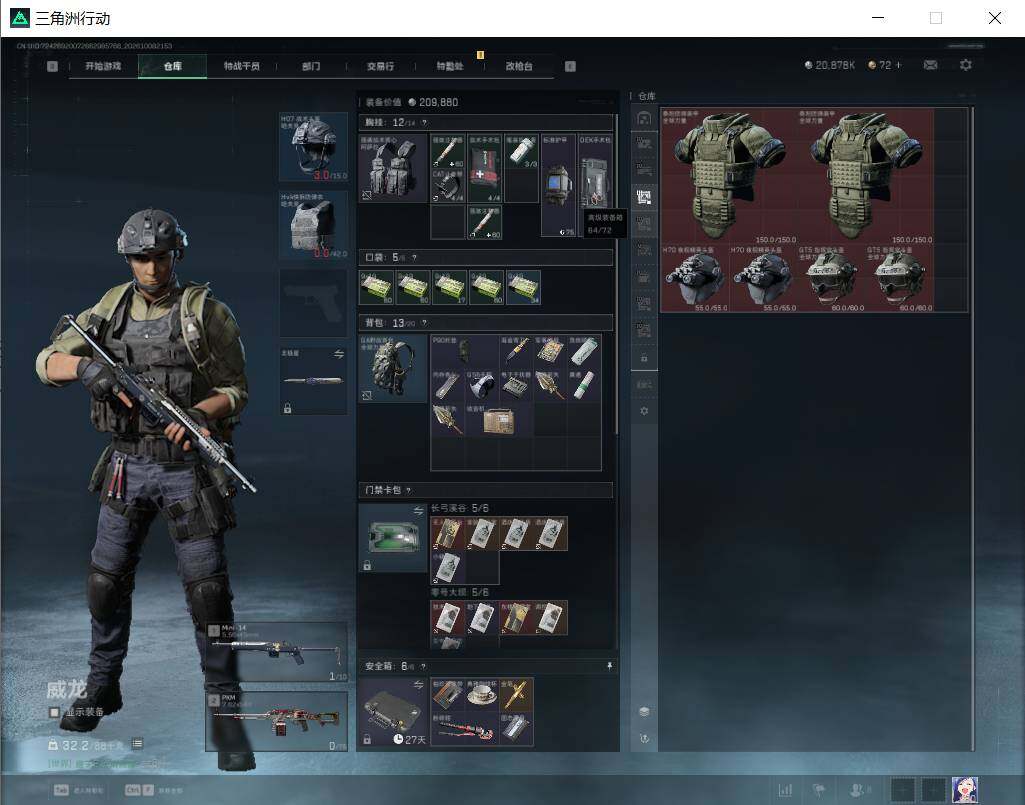This screenshot has width=1025, height=805.
Task: Toggle the melee weapon swap arrows
Action: pos(339,354)
